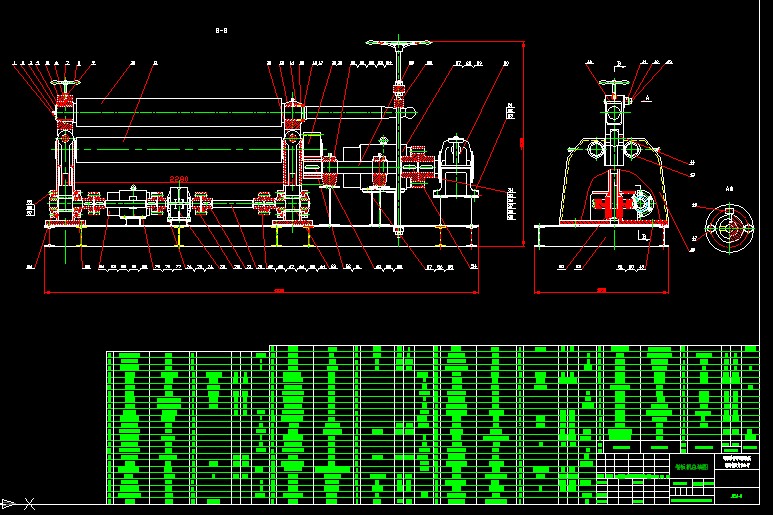
Task: Click the label above the circular detail view
Action: pos(730,189)
